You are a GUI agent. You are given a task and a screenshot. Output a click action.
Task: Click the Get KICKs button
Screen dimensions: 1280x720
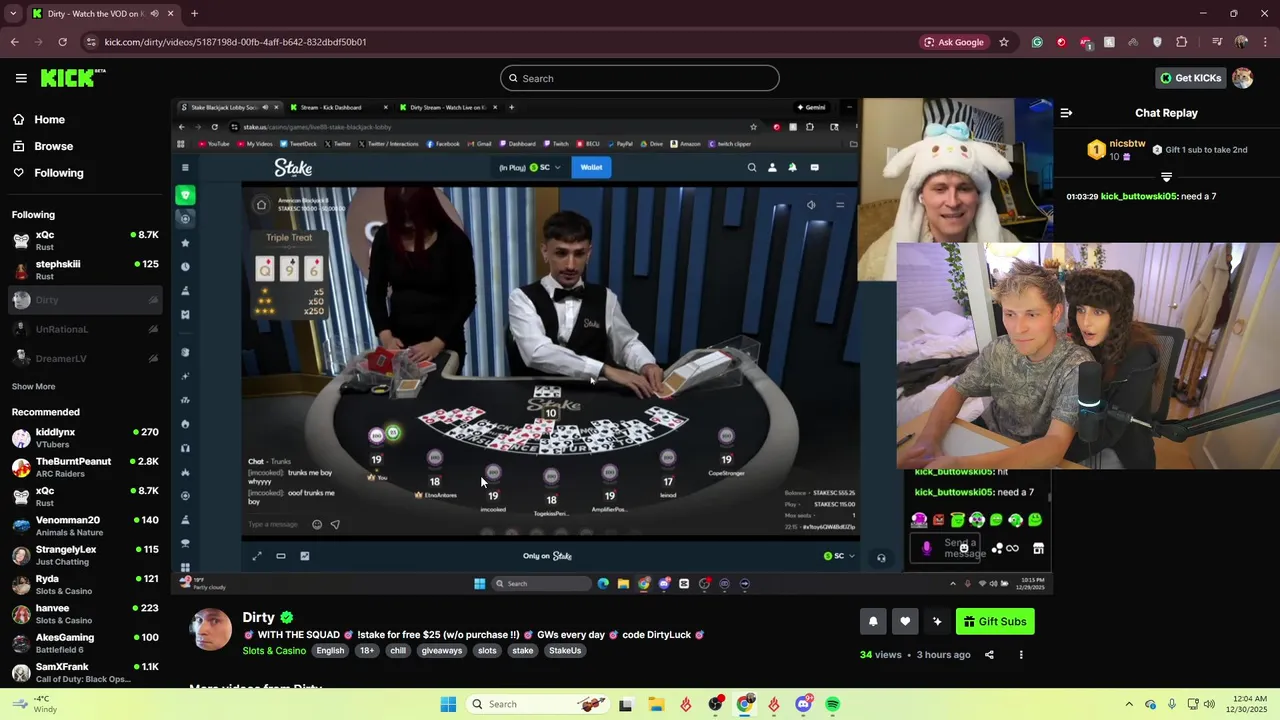click(1190, 78)
